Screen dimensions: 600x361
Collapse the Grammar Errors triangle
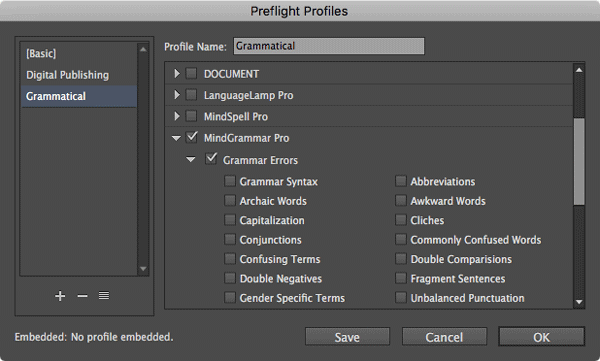pos(191,160)
